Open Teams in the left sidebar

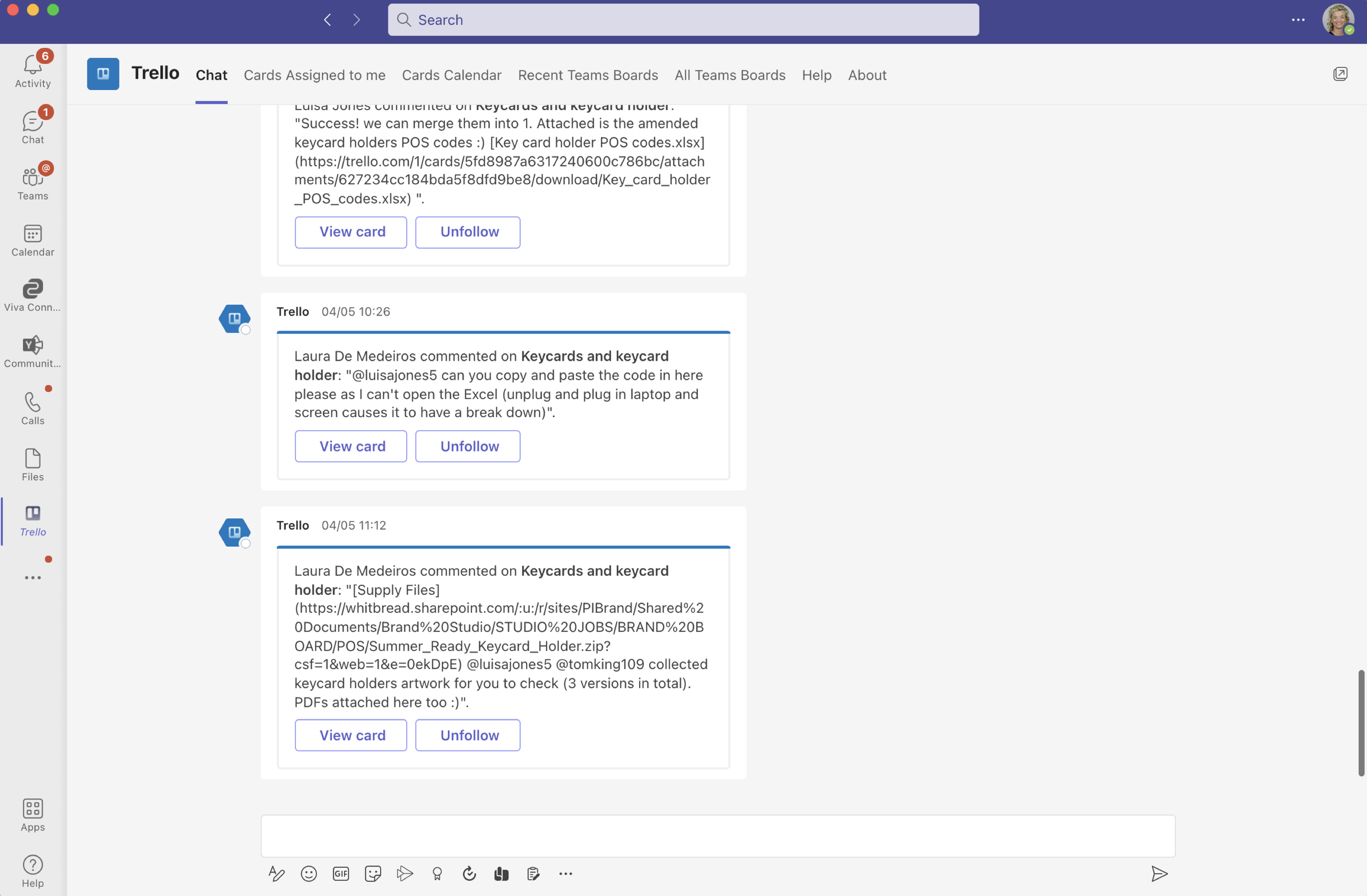click(33, 184)
